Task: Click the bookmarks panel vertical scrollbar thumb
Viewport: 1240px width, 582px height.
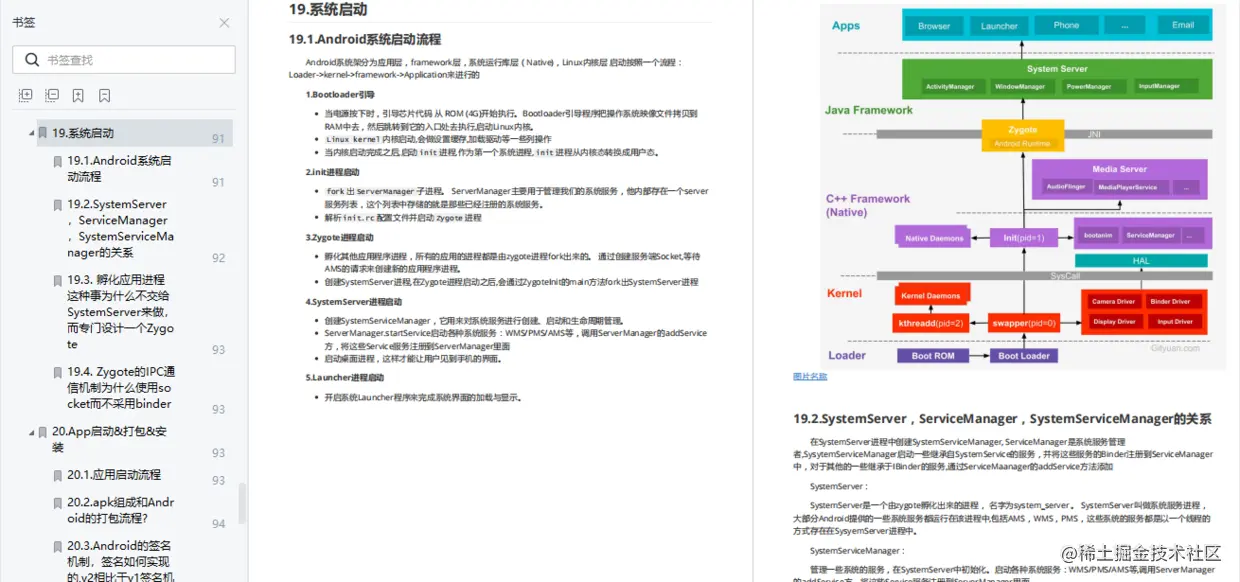Action: point(241,504)
